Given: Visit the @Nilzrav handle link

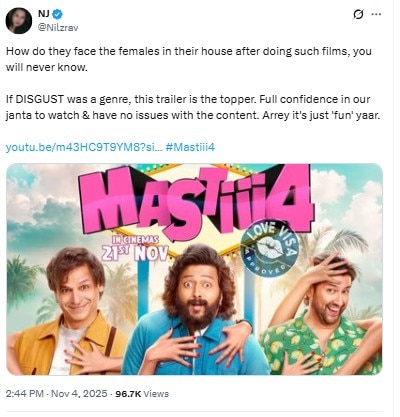Looking at the screenshot, I should [58, 28].
